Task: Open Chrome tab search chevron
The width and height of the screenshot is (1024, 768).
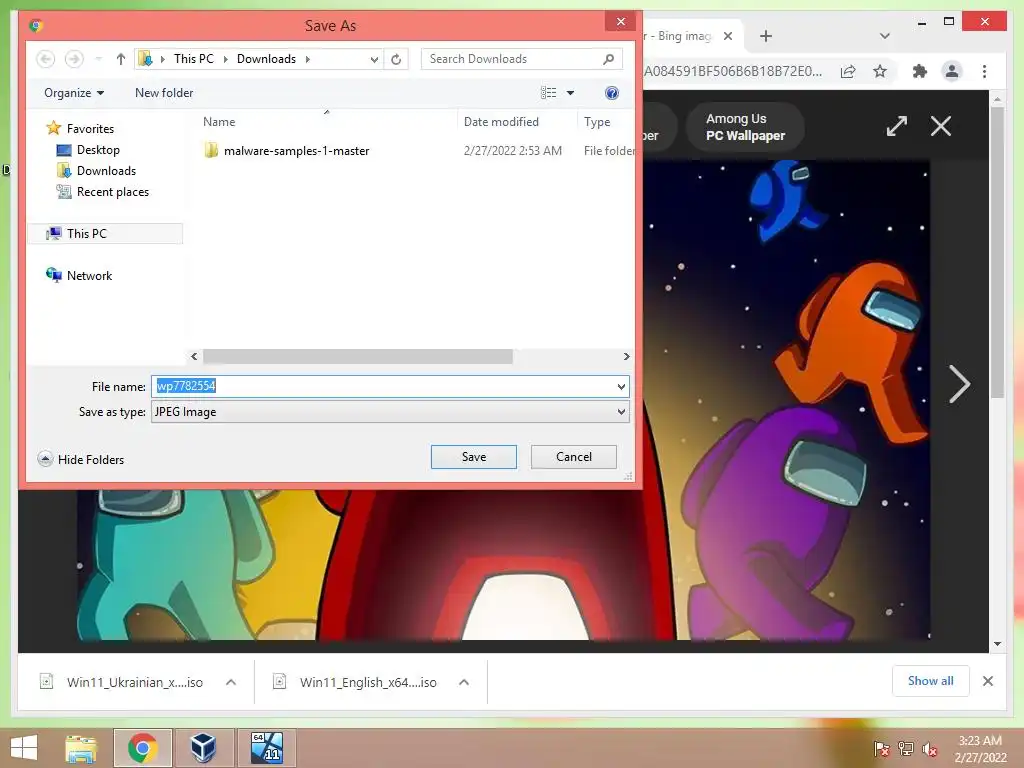Action: [x=885, y=36]
